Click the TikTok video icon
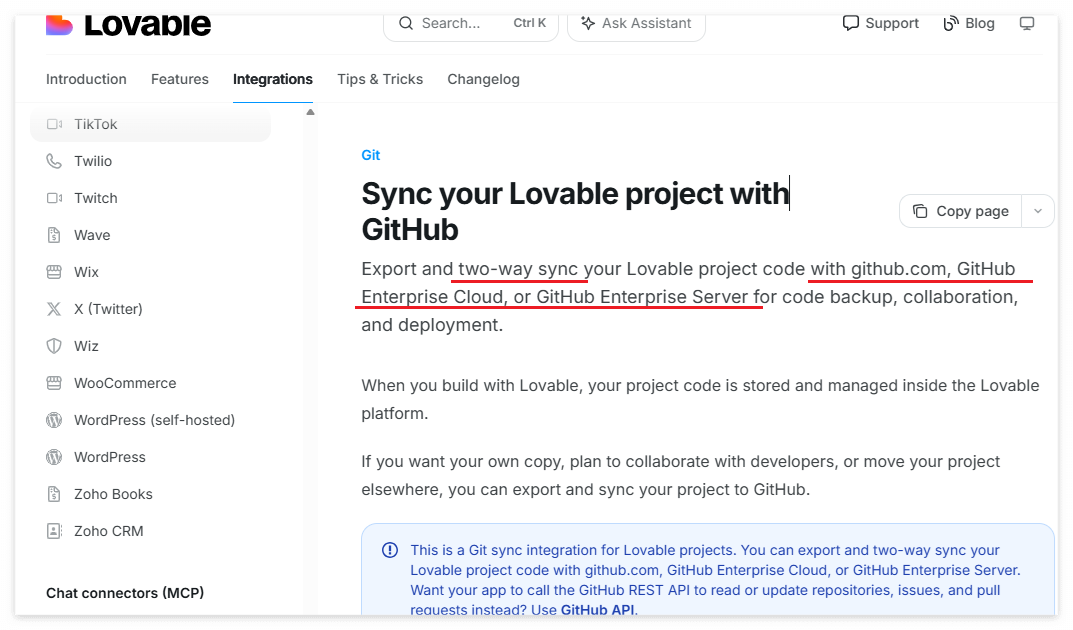1073x630 pixels. 54,124
